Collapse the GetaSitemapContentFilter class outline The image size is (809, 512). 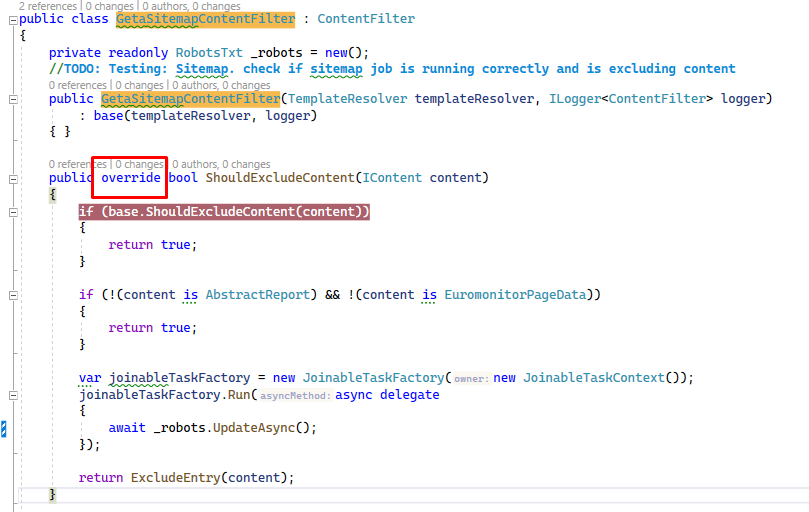11,19
